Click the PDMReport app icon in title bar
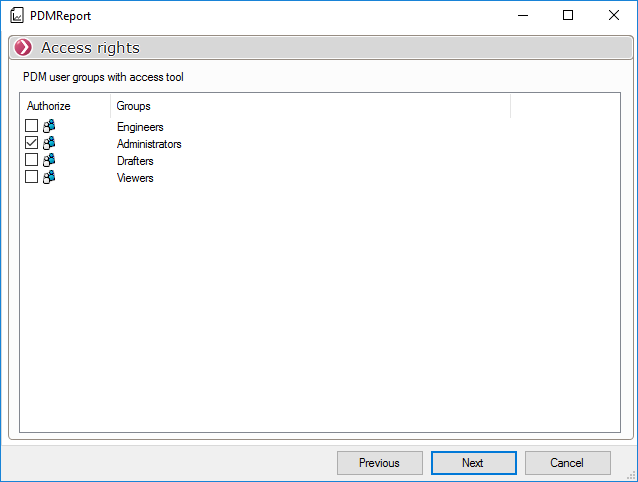 pos(16,15)
